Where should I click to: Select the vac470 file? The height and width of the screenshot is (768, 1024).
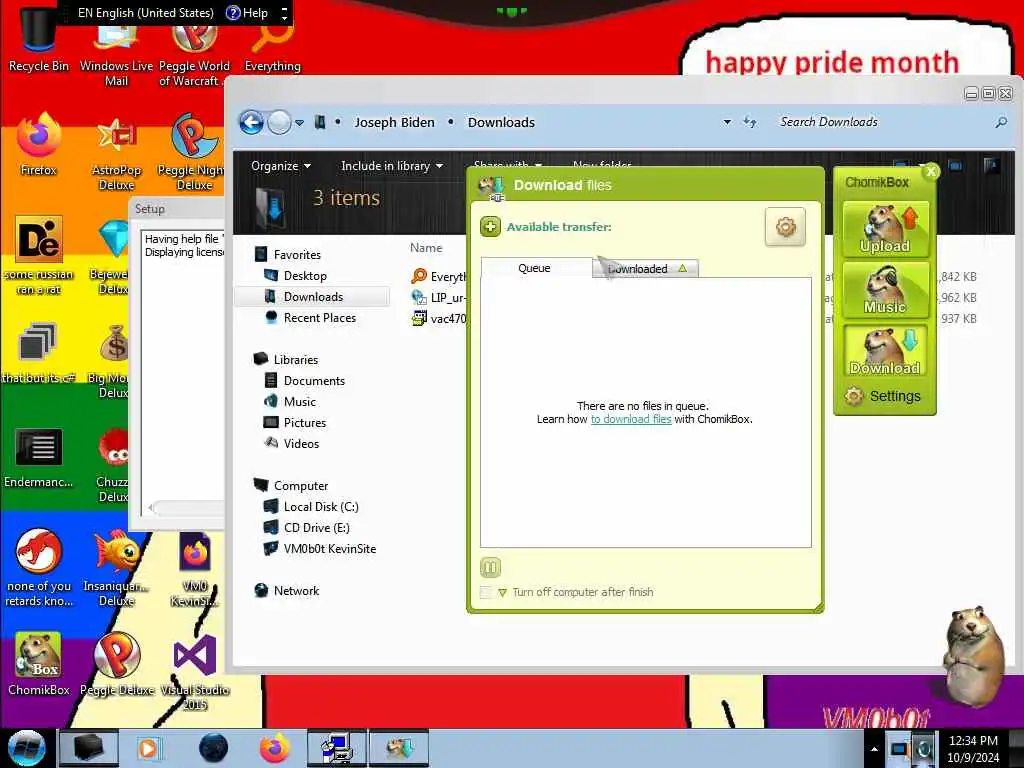coord(439,318)
